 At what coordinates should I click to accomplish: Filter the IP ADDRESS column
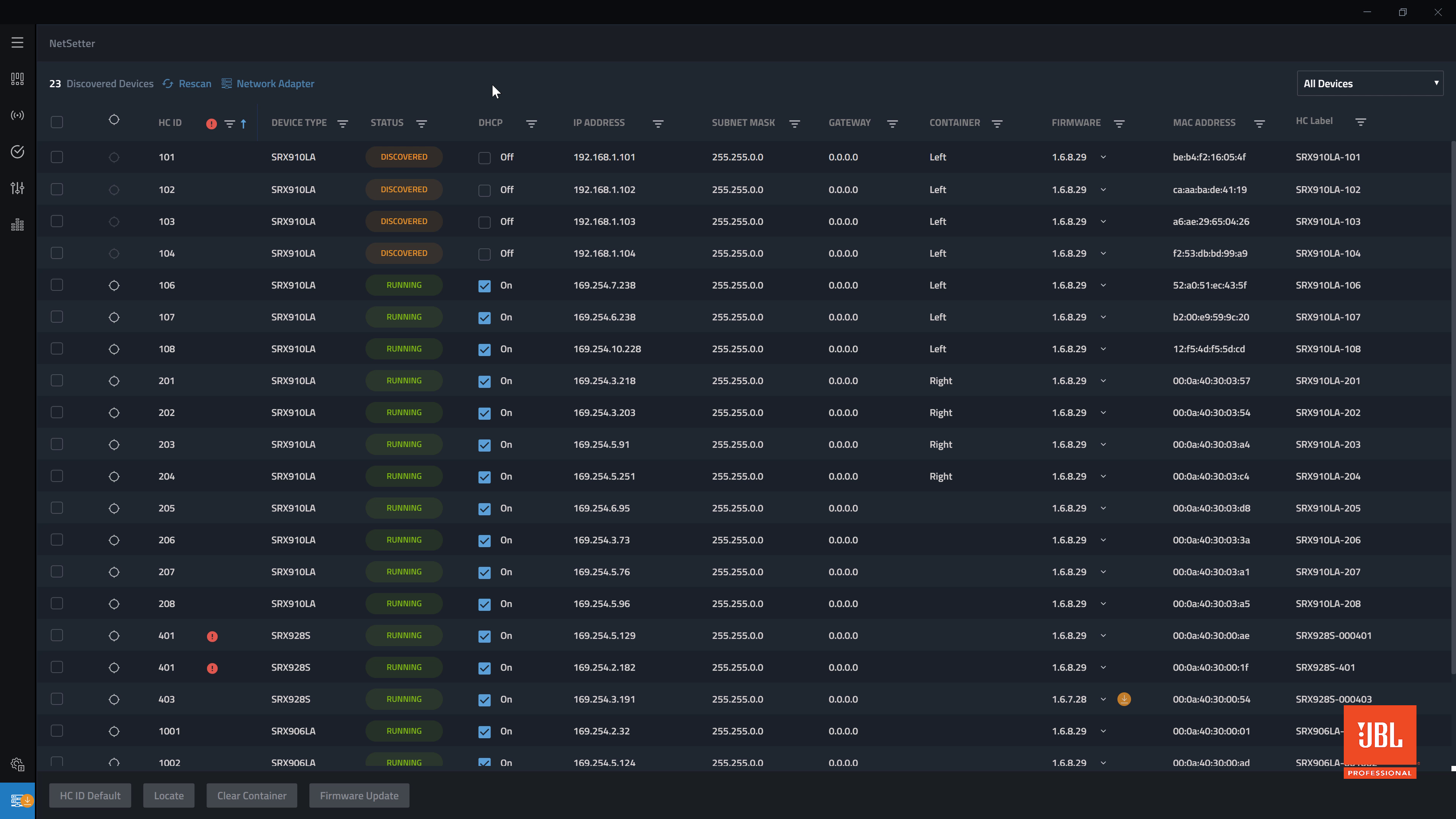[658, 124]
